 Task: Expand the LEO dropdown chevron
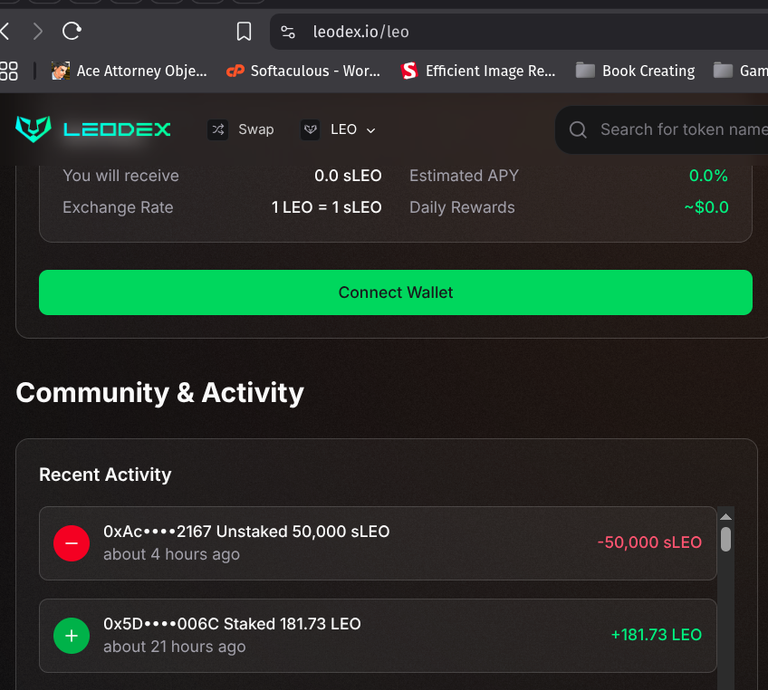click(x=371, y=130)
